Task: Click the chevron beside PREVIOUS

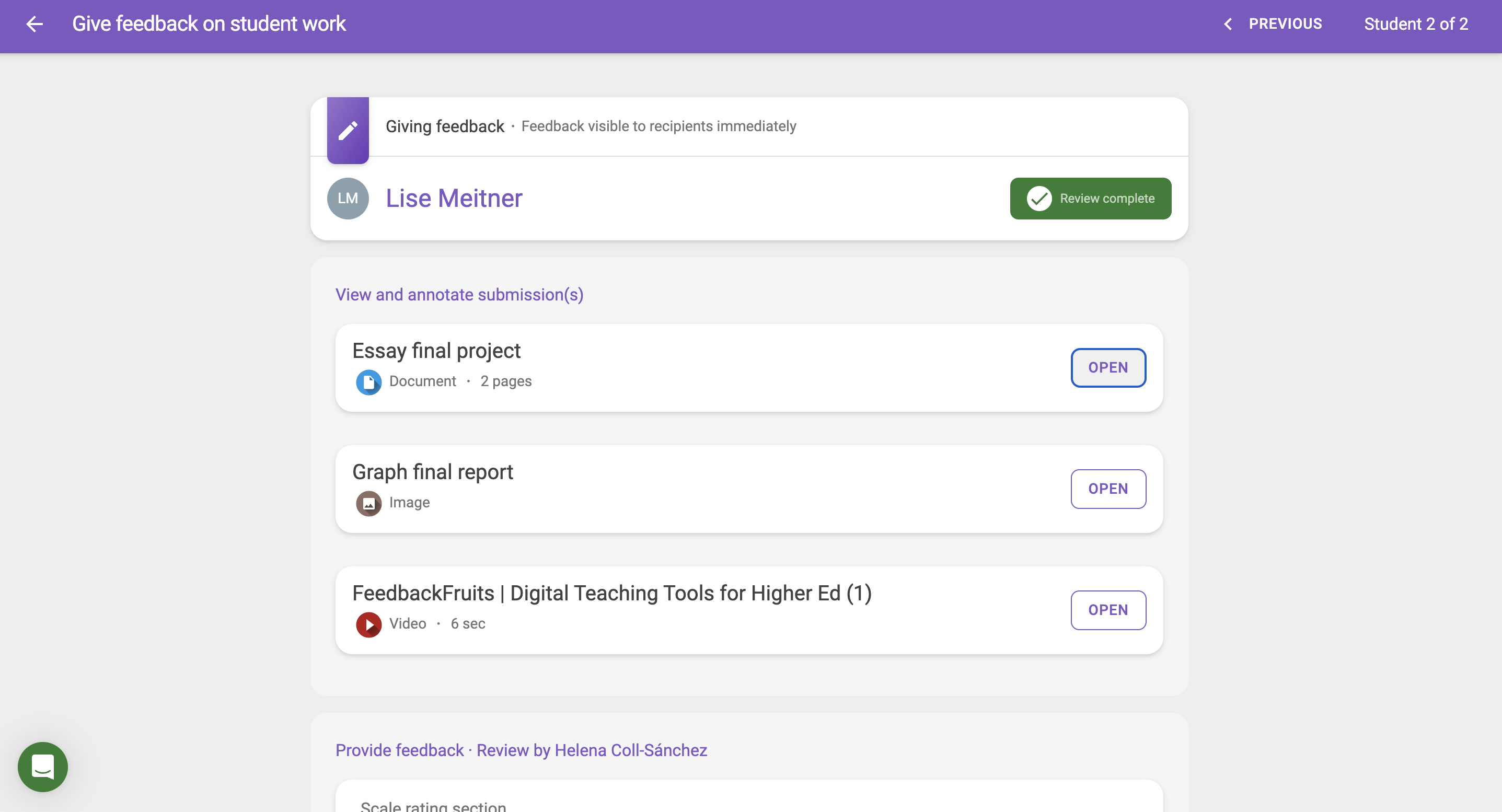Action: click(1228, 24)
